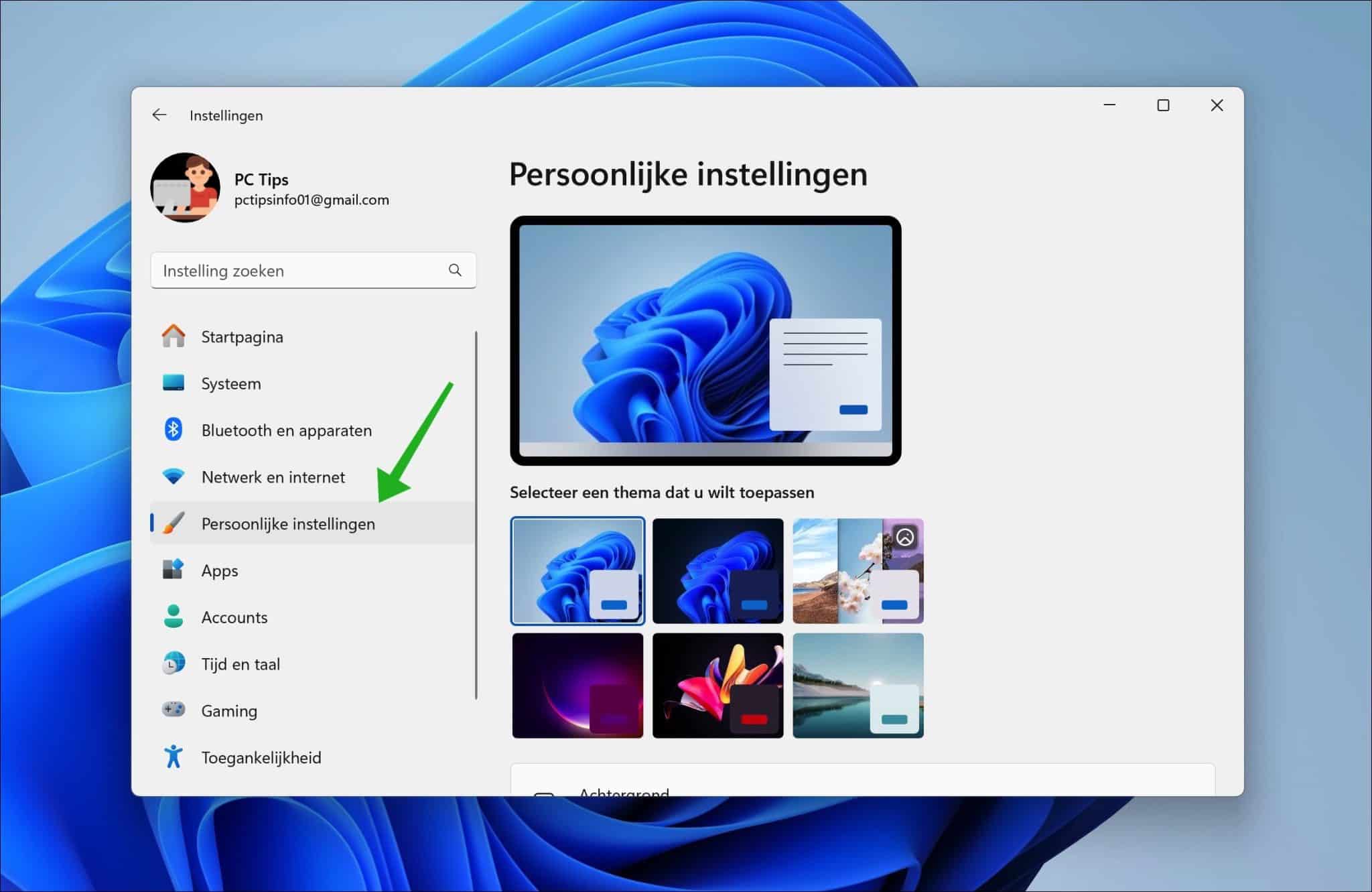The image size is (1372, 892).
Task: Pick the colorful flower theme thumbnail
Action: tap(717, 684)
